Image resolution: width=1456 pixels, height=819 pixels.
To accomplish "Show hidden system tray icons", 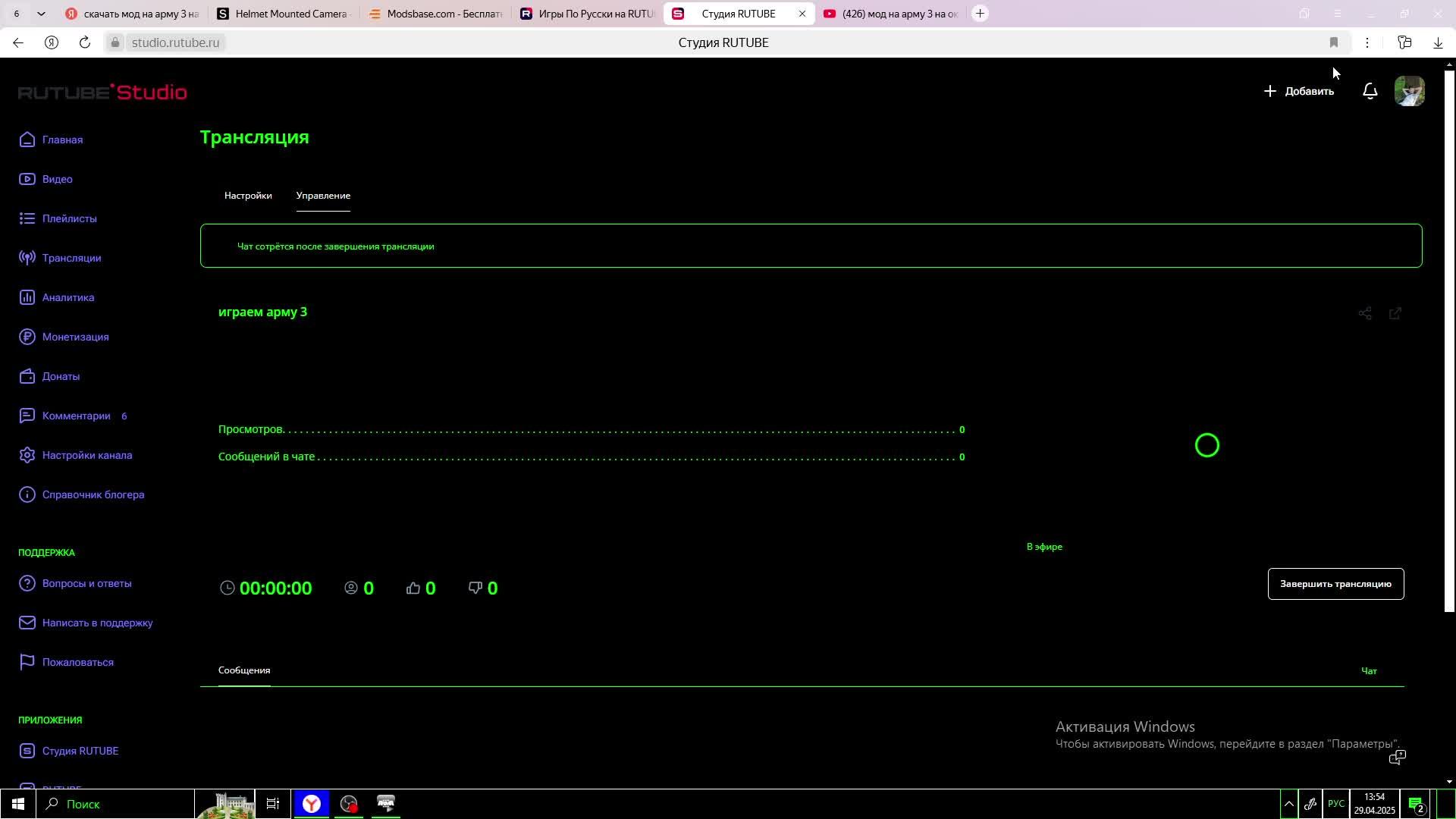I will [1288, 804].
